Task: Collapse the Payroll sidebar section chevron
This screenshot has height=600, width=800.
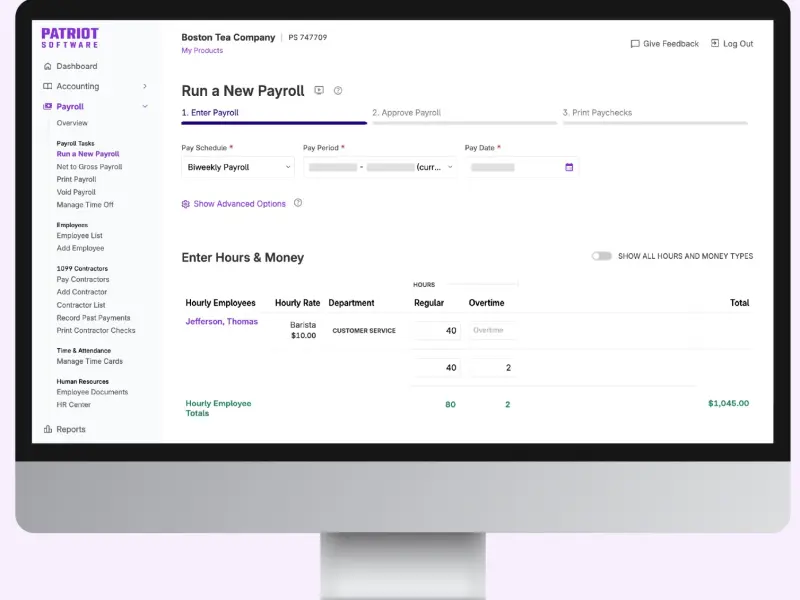Action: [145, 106]
